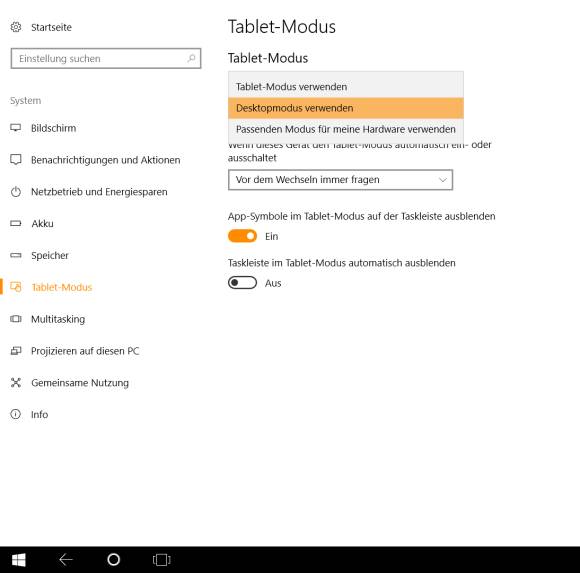Click the Info circle icon

pos(16,414)
